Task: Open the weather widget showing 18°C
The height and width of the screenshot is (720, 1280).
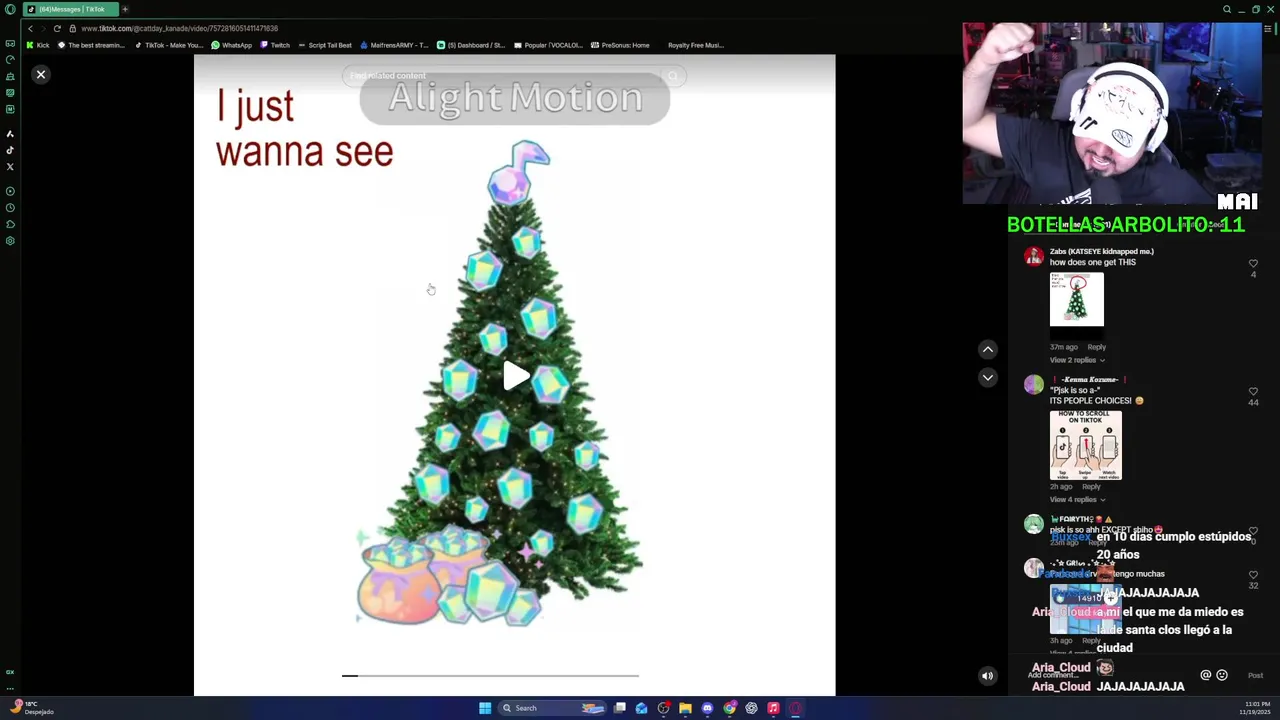Action: coord(32,708)
